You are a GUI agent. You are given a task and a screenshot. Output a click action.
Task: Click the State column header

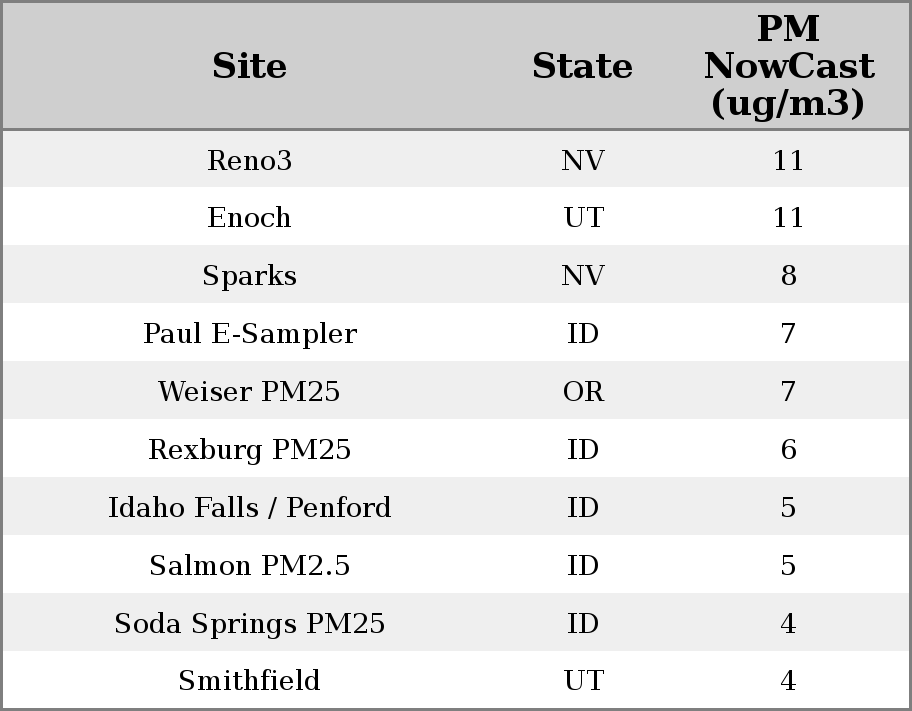point(582,66)
